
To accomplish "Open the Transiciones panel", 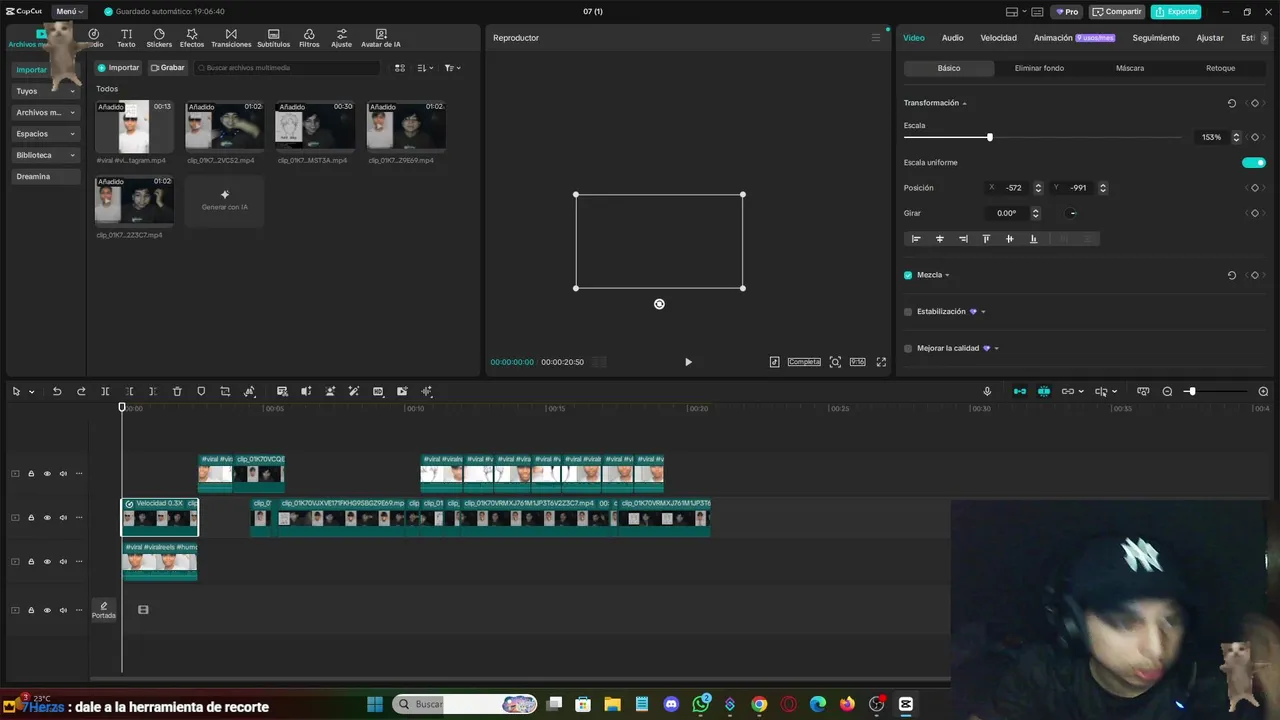I will point(231,38).
